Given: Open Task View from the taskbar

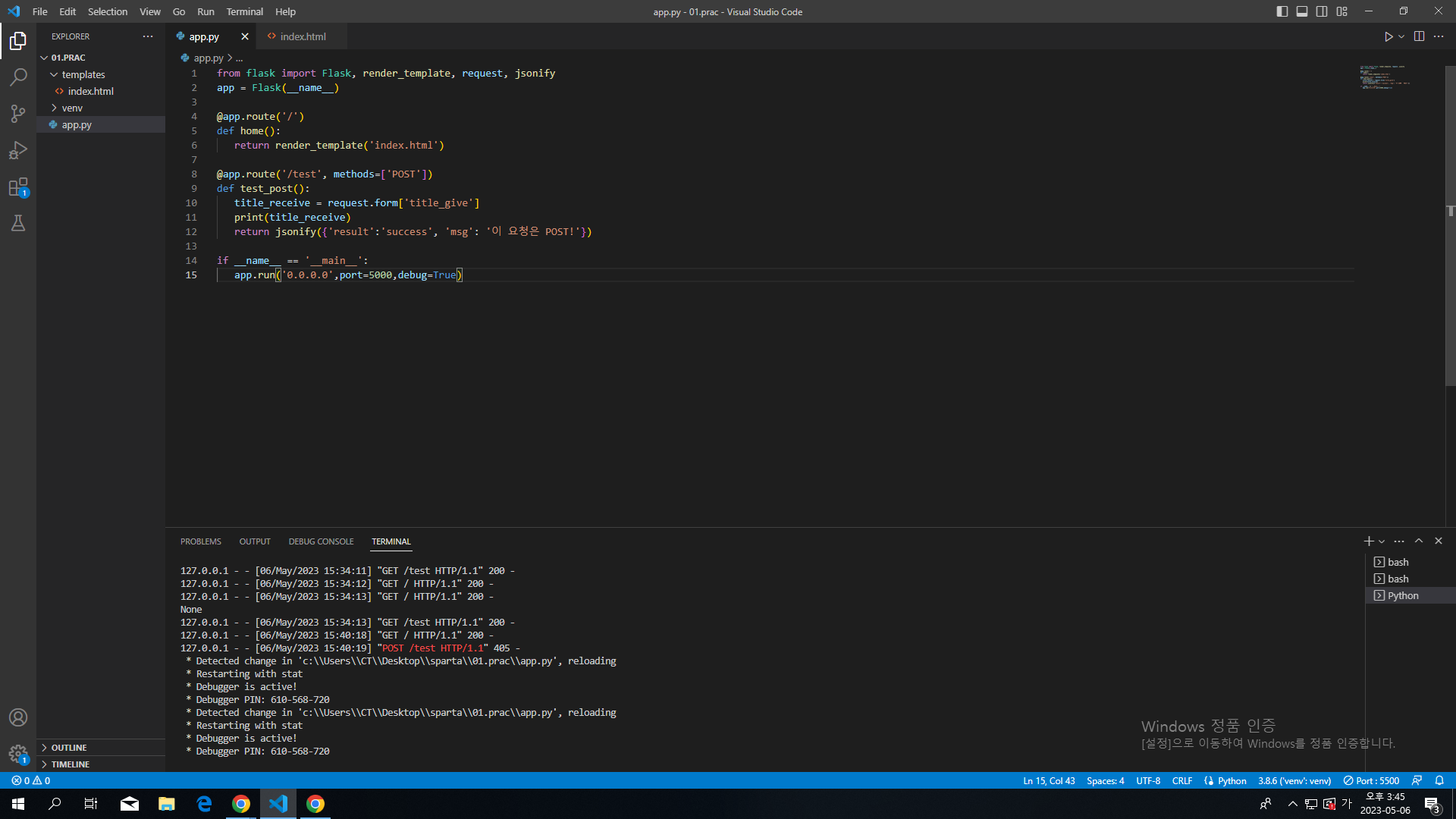Looking at the screenshot, I should click(91, 804).
